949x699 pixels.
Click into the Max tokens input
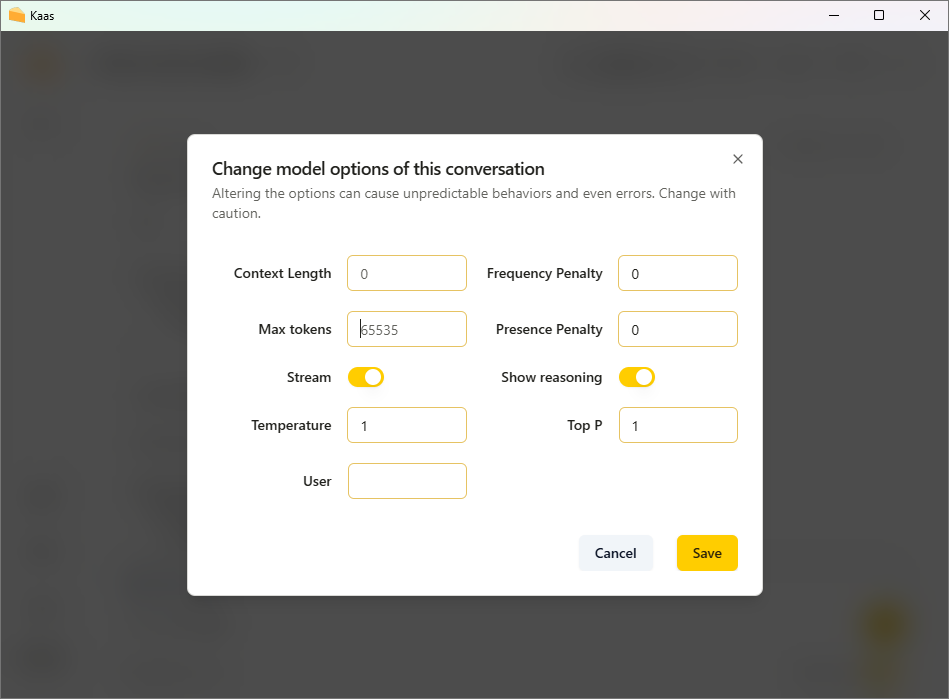[x=407, y=329]
